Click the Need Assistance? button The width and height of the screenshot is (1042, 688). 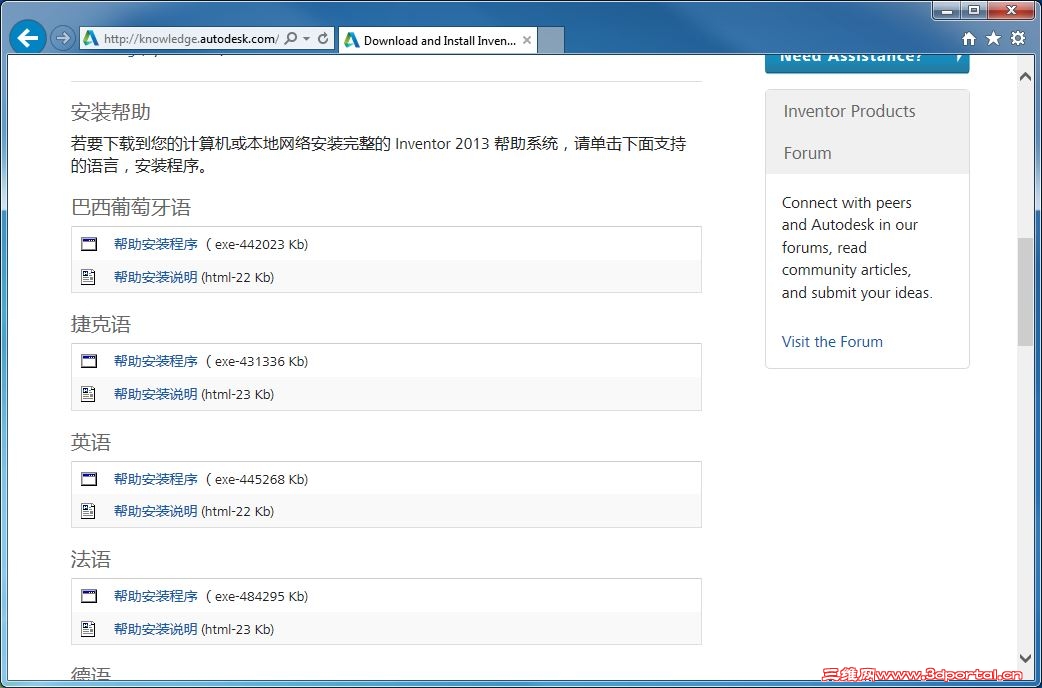[867, 63]
